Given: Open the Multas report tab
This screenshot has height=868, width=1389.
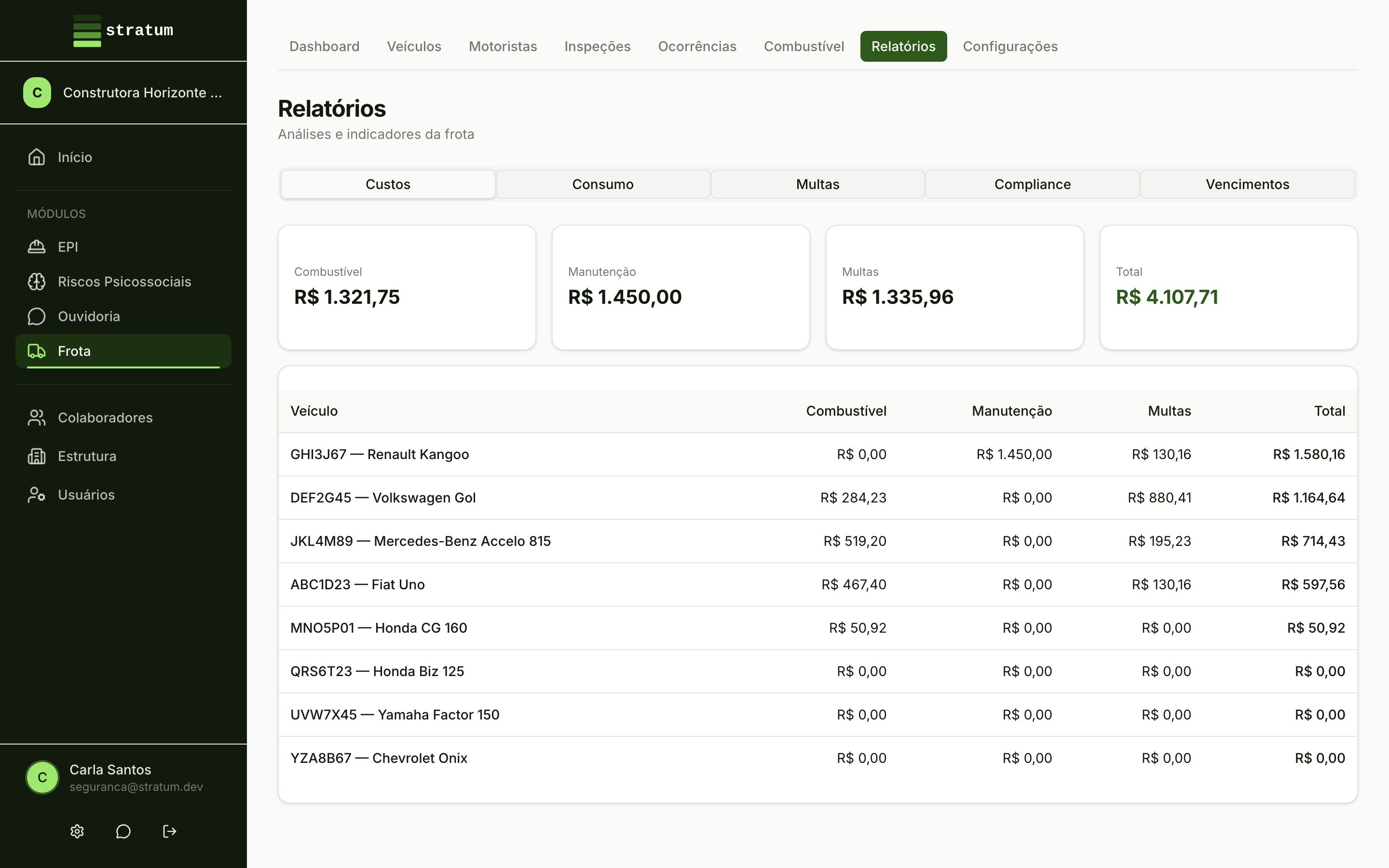Looking at the screenshot, I should pyautogui.click(x=817, y=184).
